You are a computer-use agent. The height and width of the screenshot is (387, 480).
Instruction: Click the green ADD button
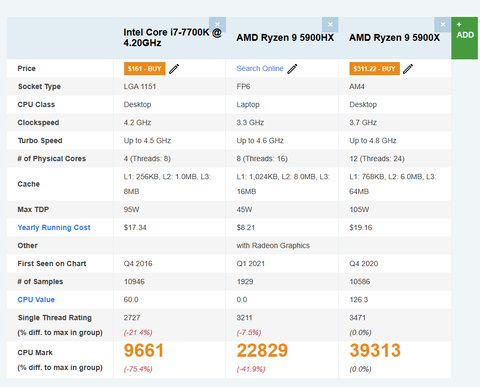click(465, 38)
